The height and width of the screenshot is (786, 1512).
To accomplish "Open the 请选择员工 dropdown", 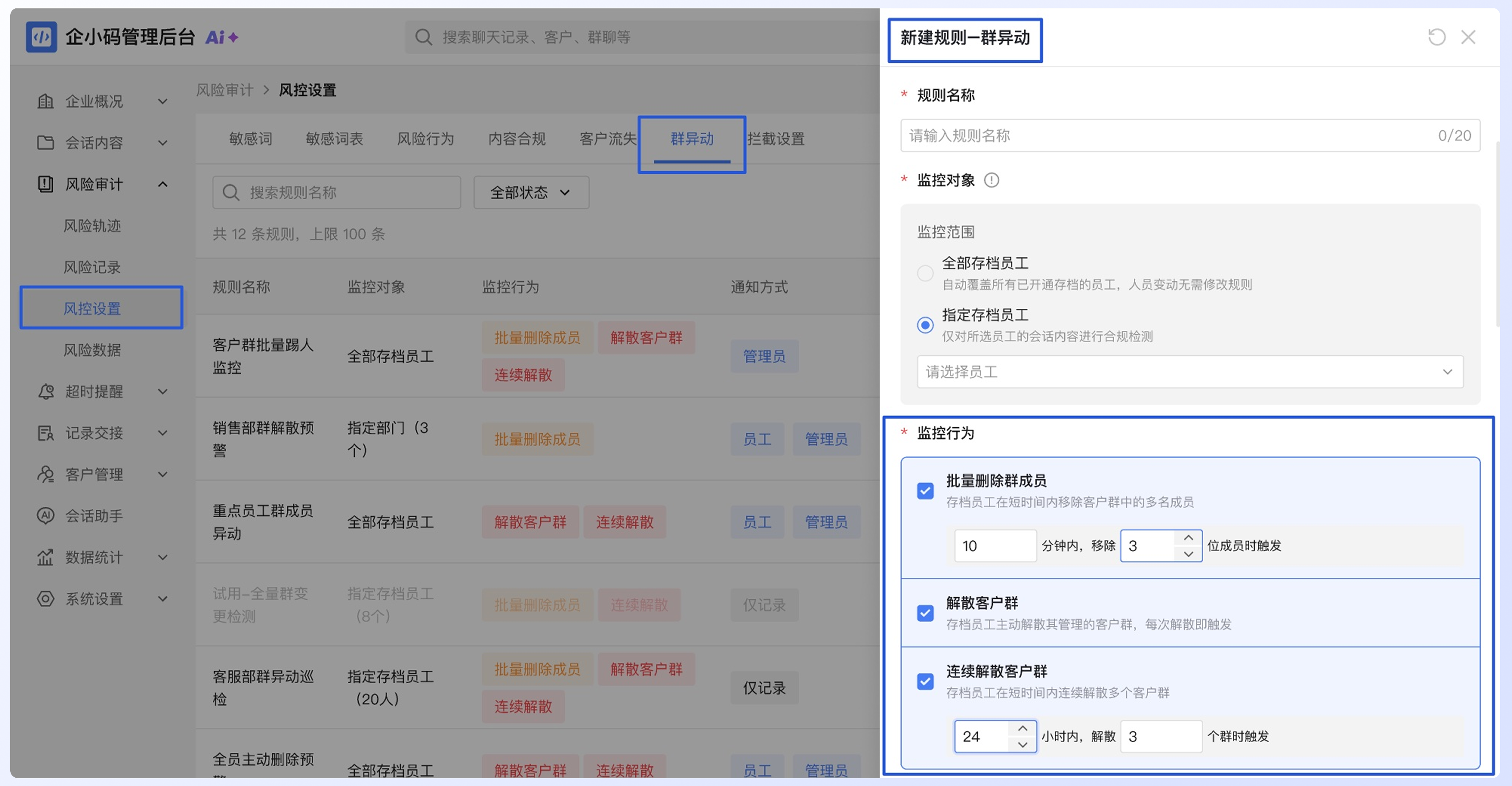I will tap(1190, 372).
